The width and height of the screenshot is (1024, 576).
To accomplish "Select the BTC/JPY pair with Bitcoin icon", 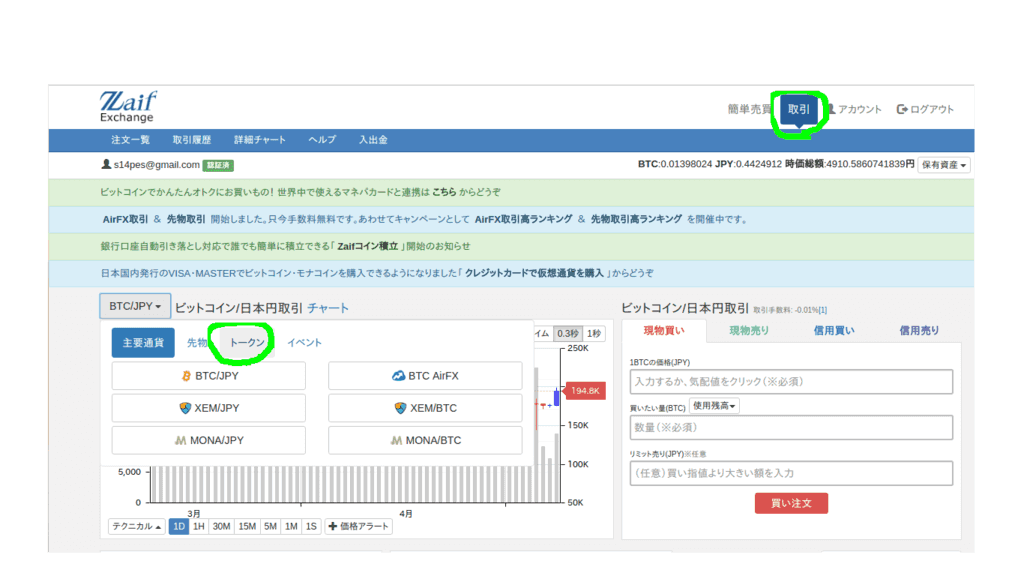I will (x=209, y=376).
